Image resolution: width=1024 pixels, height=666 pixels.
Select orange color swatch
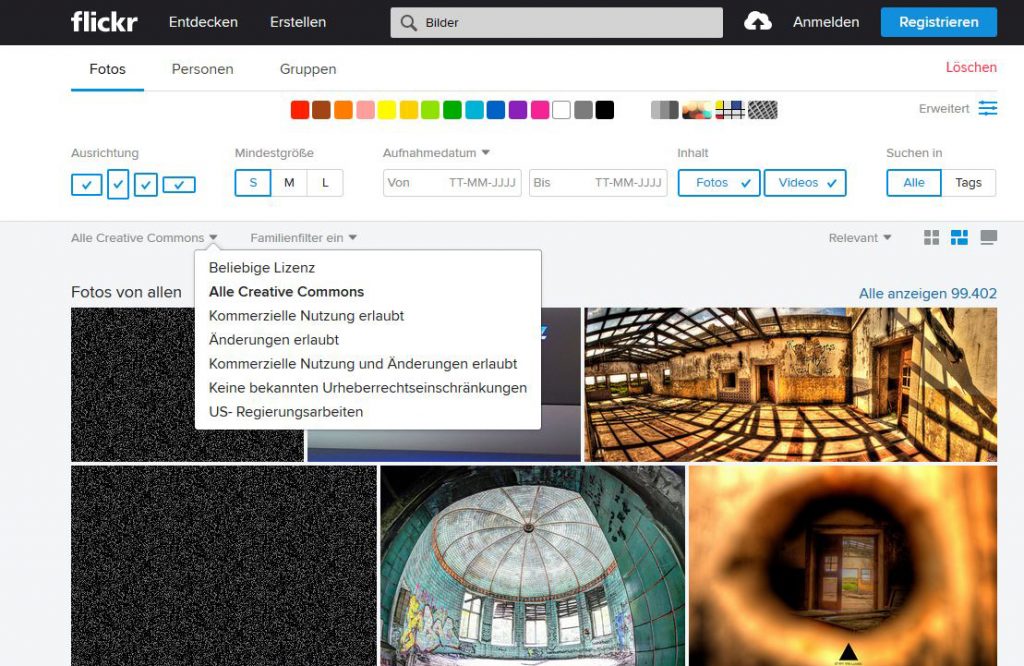344,110
